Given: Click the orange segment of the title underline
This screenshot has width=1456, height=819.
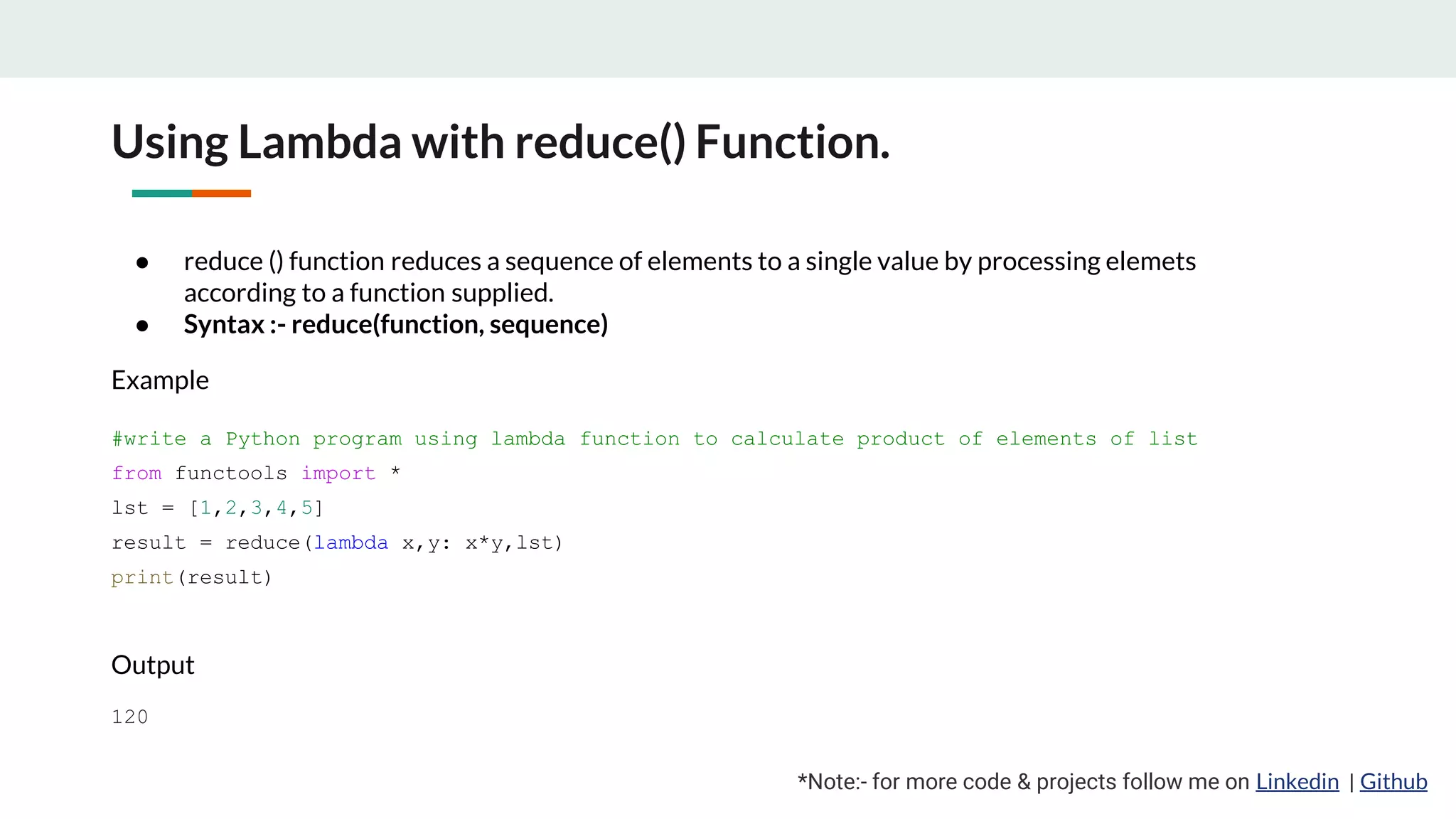Looking at the screenshot, I should [221, 193].
